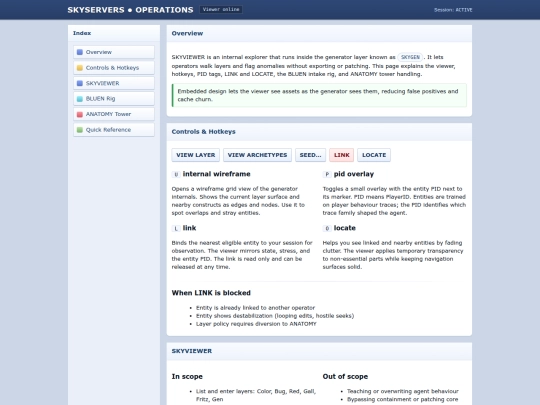Open the BLUEN Rig index entry
Image resolution: width=540 pixels, height=405 pixels.
[x=114, y=99]
